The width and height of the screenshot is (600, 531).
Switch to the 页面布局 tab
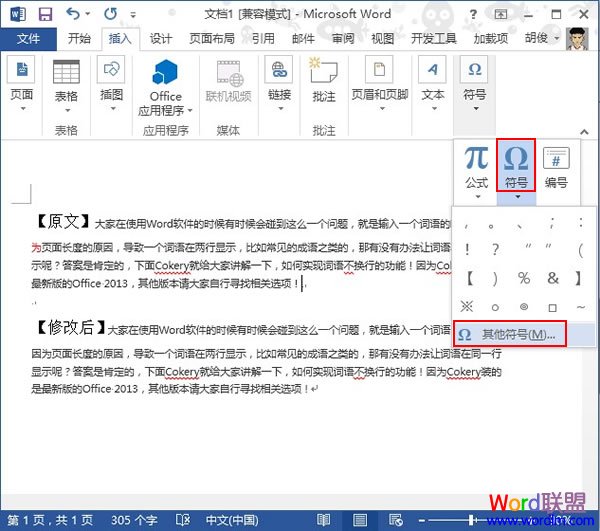211,39
